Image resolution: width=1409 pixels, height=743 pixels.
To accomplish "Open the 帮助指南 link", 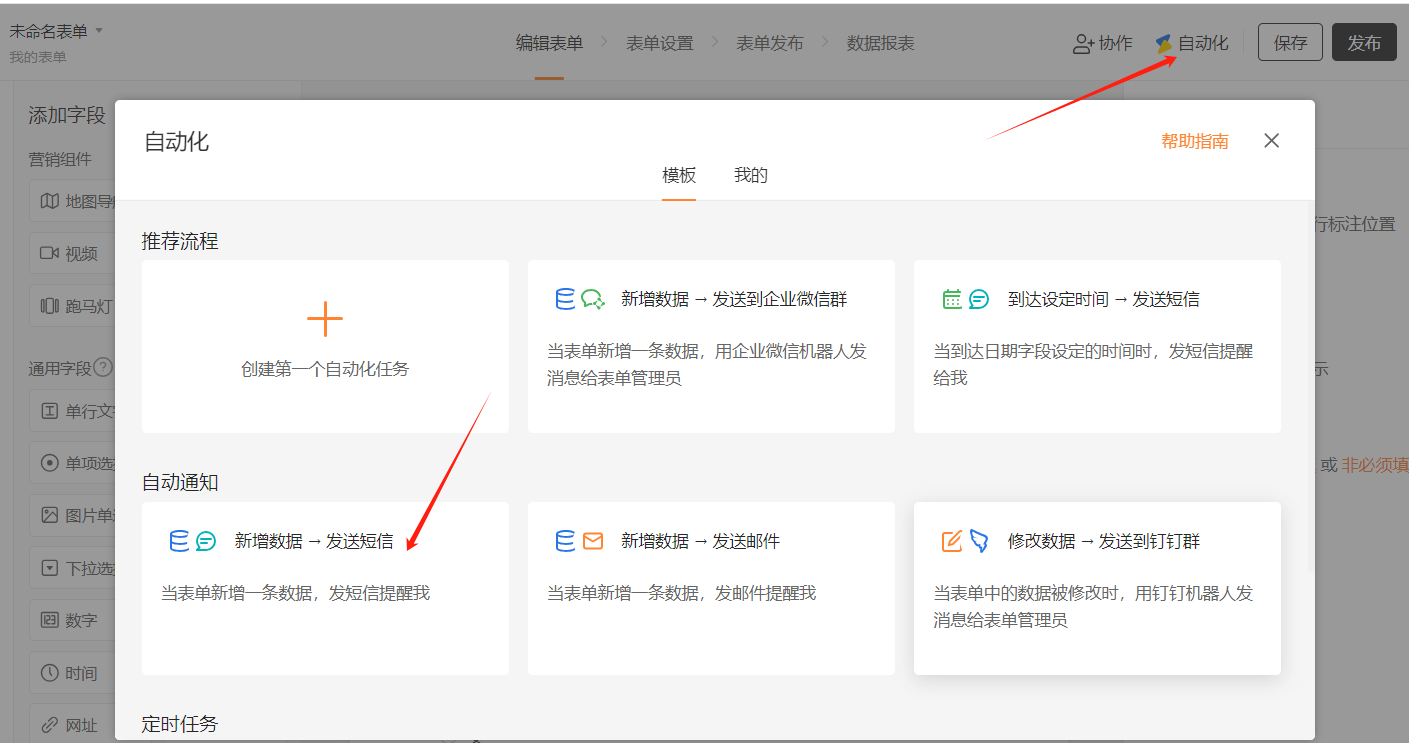I will pyautogui.click(x=1195, y=141).
